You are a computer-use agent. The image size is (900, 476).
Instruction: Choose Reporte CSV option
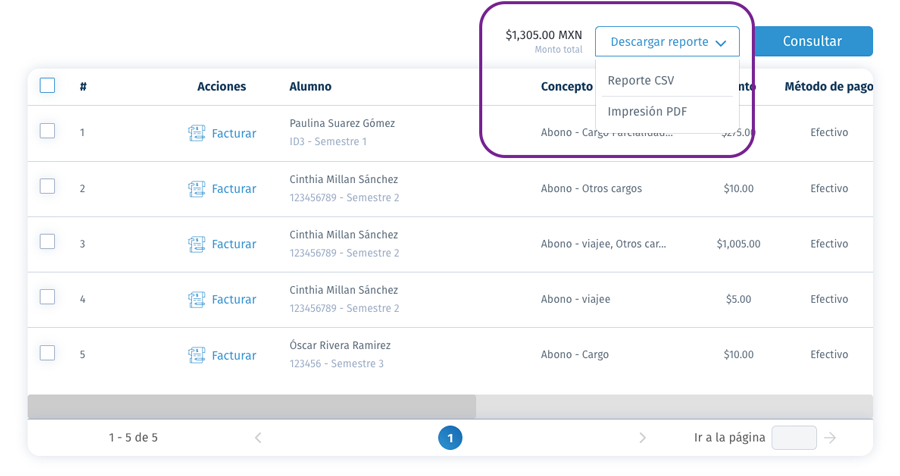(x=641, y=80)
